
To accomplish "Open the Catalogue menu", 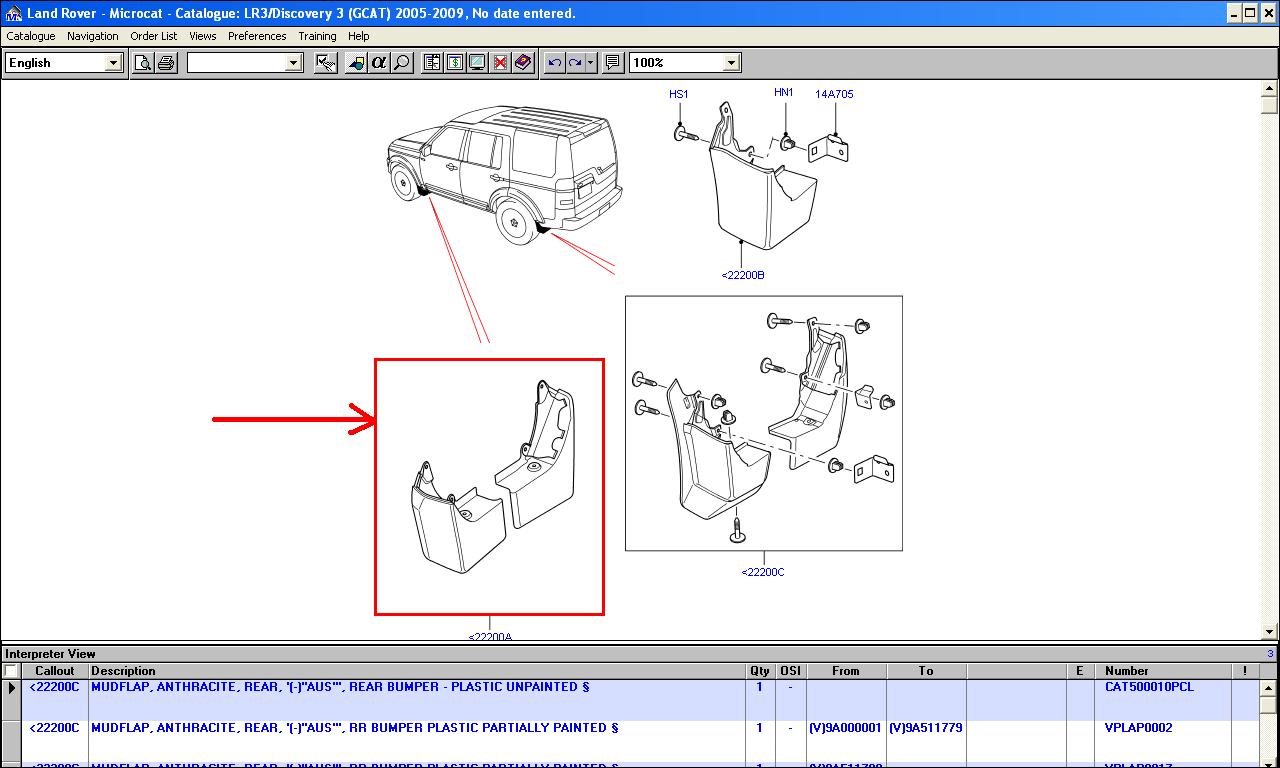I will (x=31, y=36).
